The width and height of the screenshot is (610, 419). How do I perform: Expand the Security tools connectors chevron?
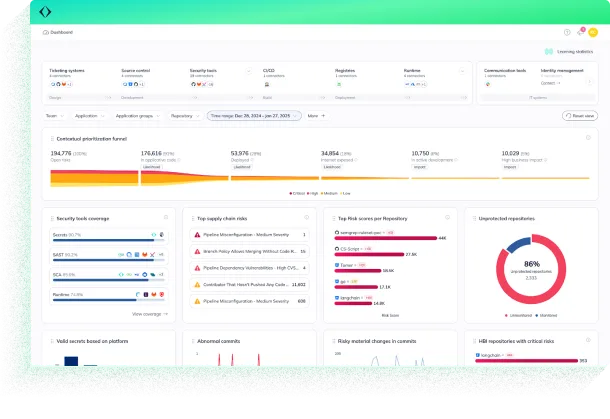click(x=249, y=71)
